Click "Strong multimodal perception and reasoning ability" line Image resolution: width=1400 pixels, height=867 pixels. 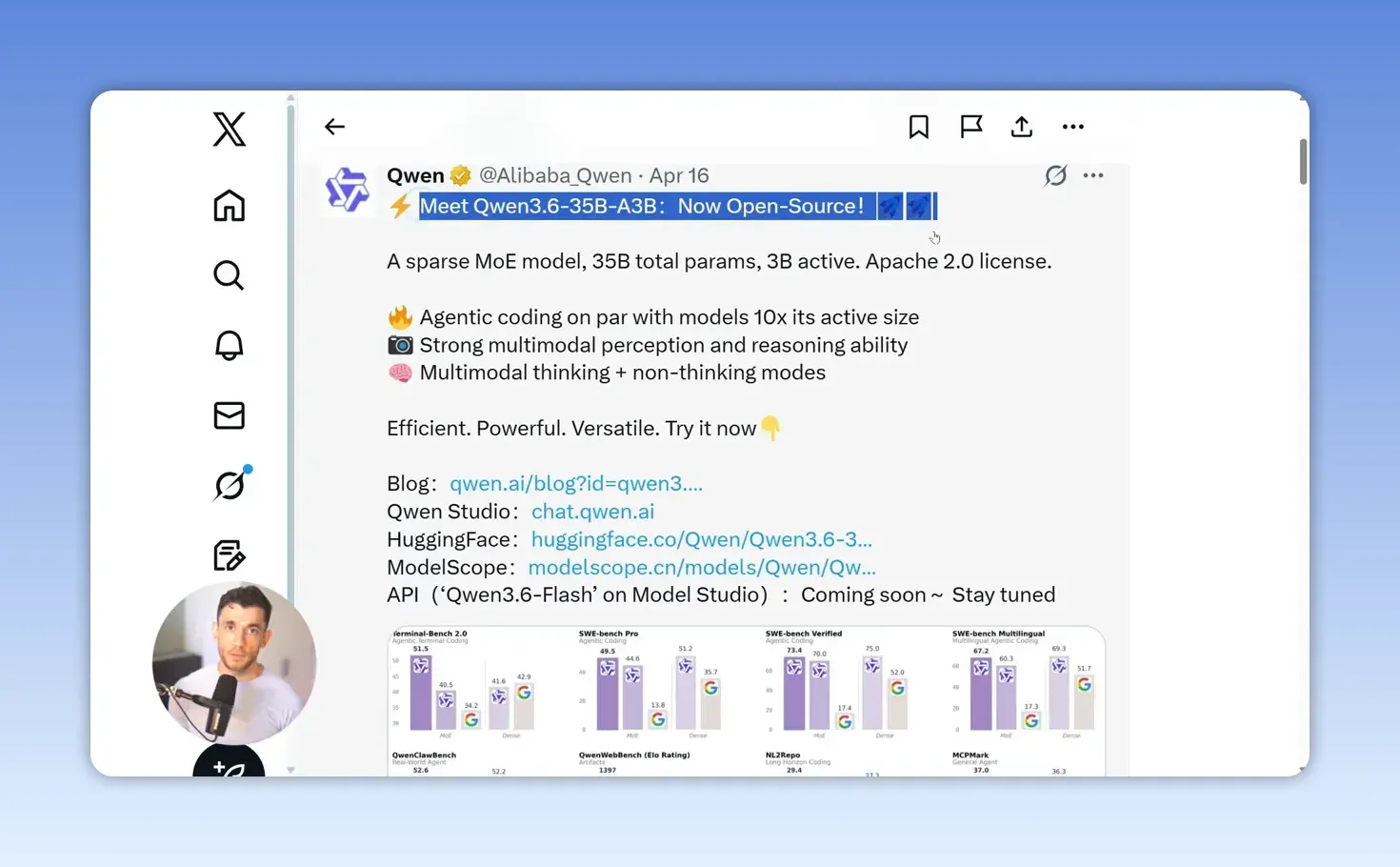tap(664, 345)
